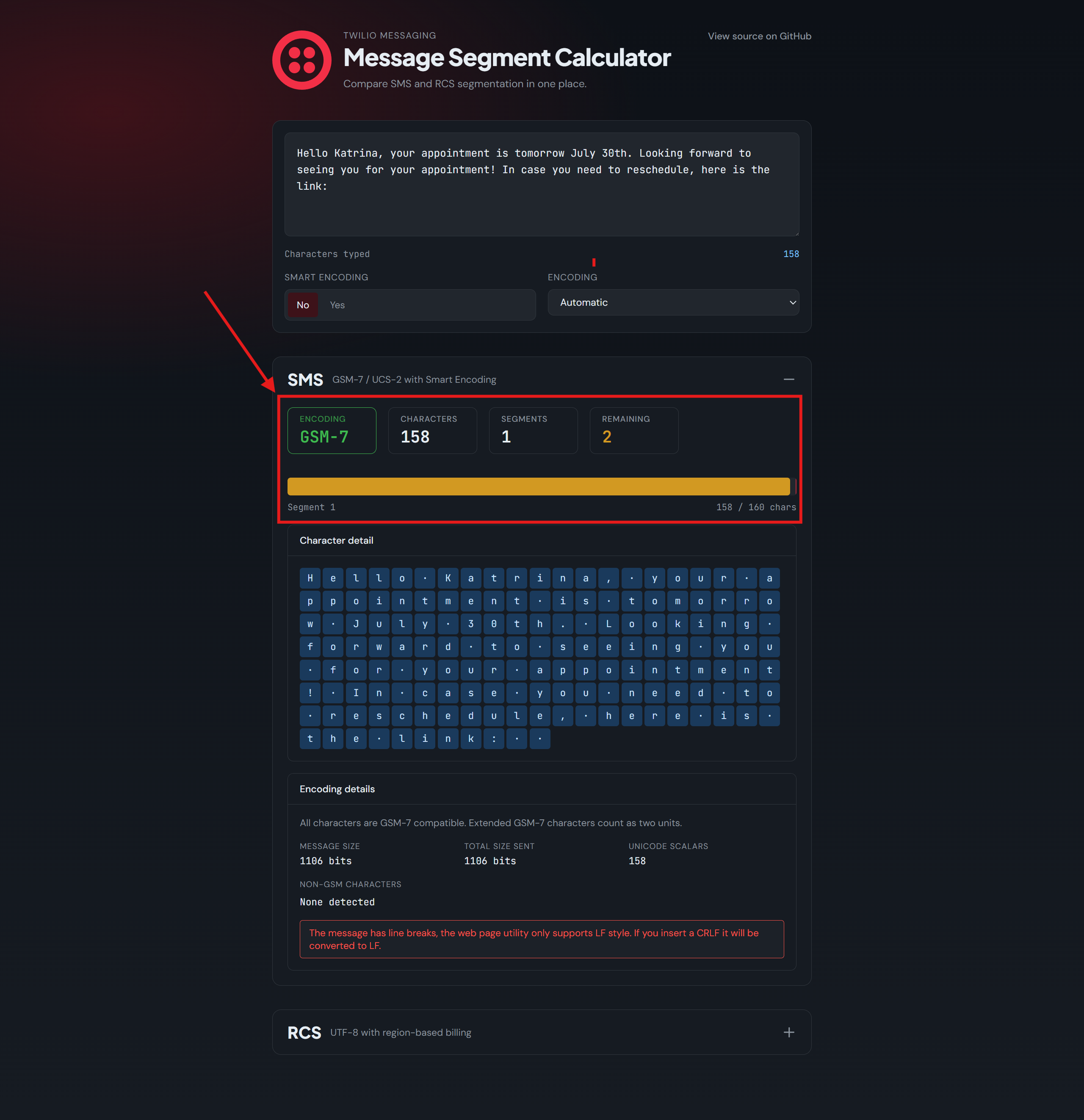1084x1120 pixels.
Task: Click the Twilio logo icon
Action: tap(302, 60)
